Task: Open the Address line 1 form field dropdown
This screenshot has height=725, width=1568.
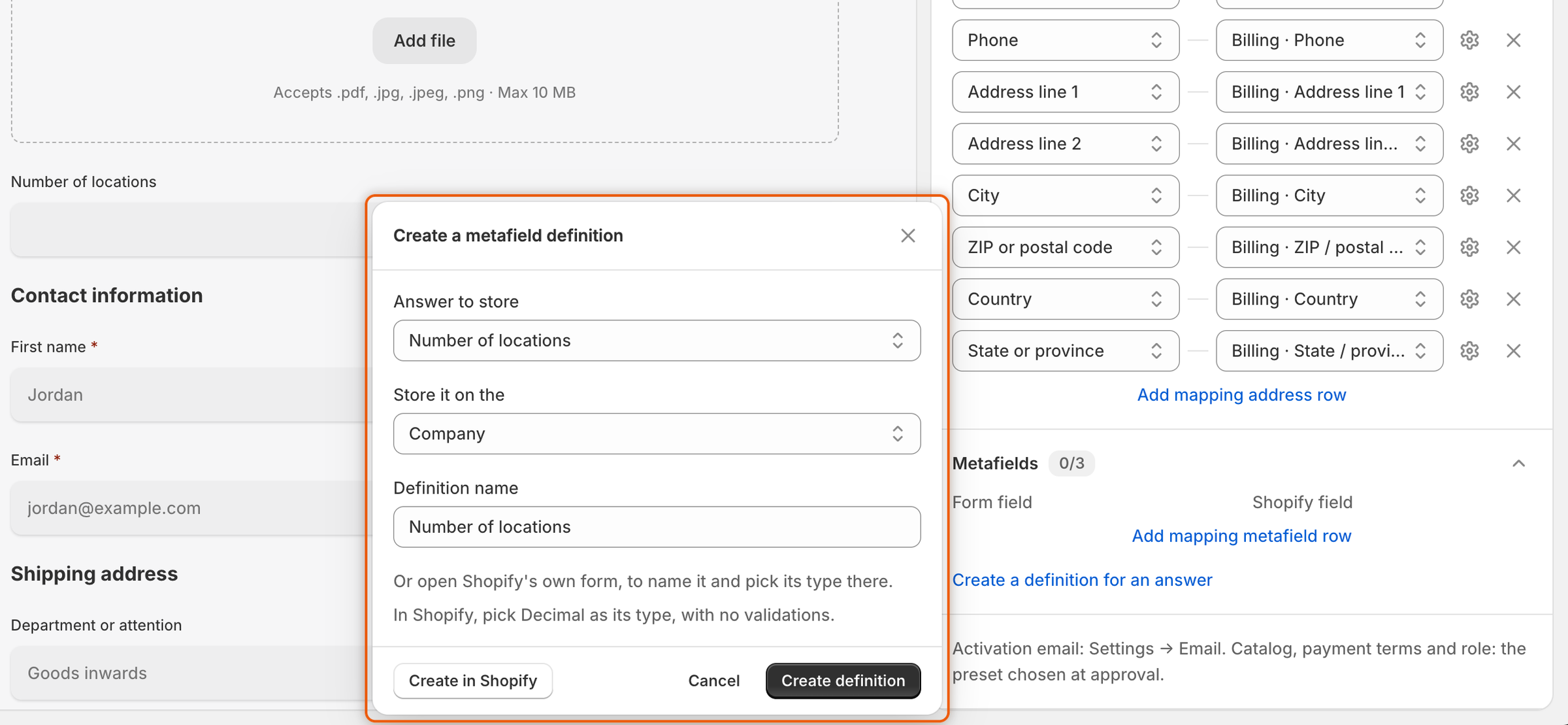Action: (1066, 92)
